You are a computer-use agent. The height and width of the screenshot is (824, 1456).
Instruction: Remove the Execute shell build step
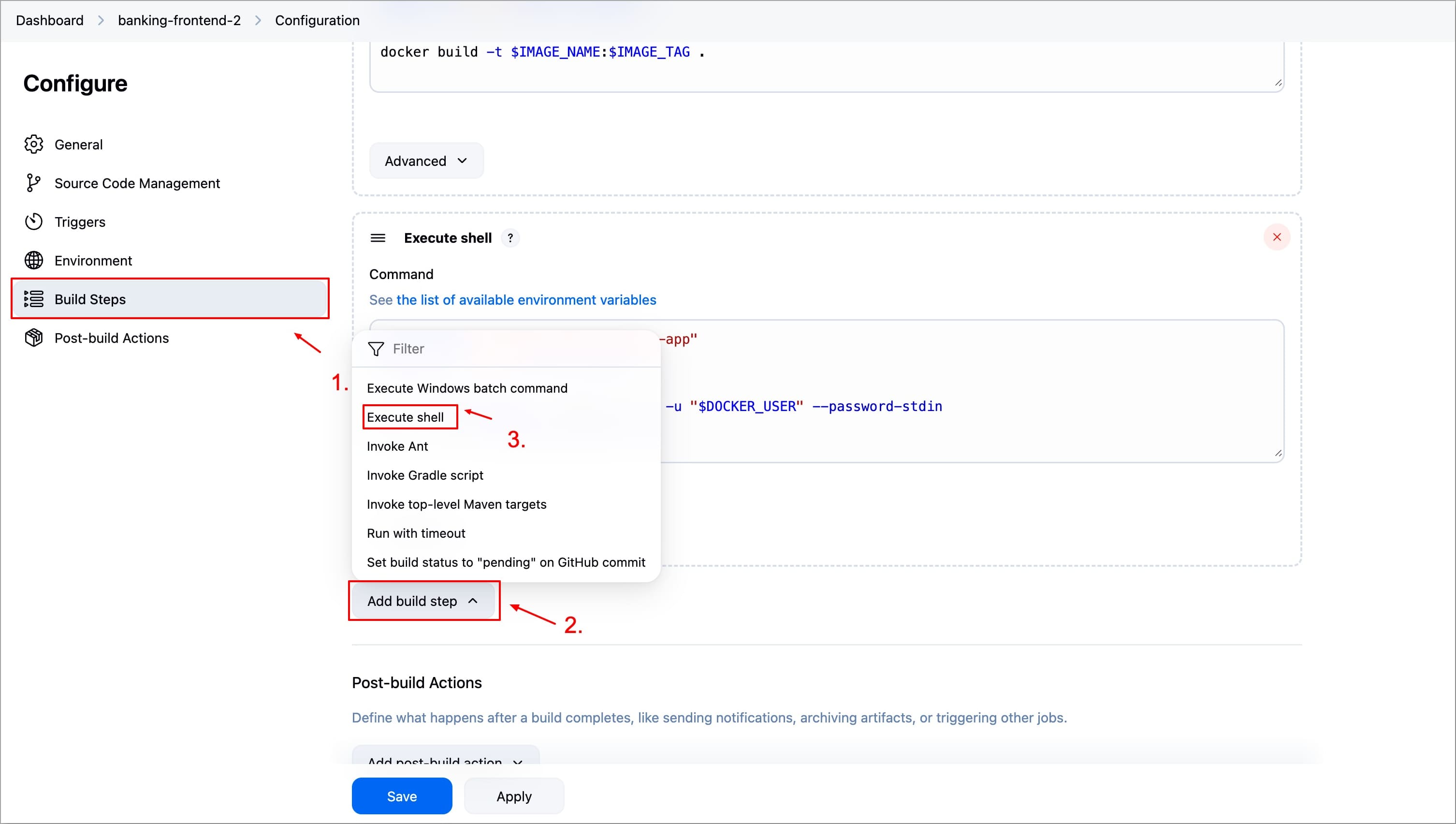(x=1276, y=237)
